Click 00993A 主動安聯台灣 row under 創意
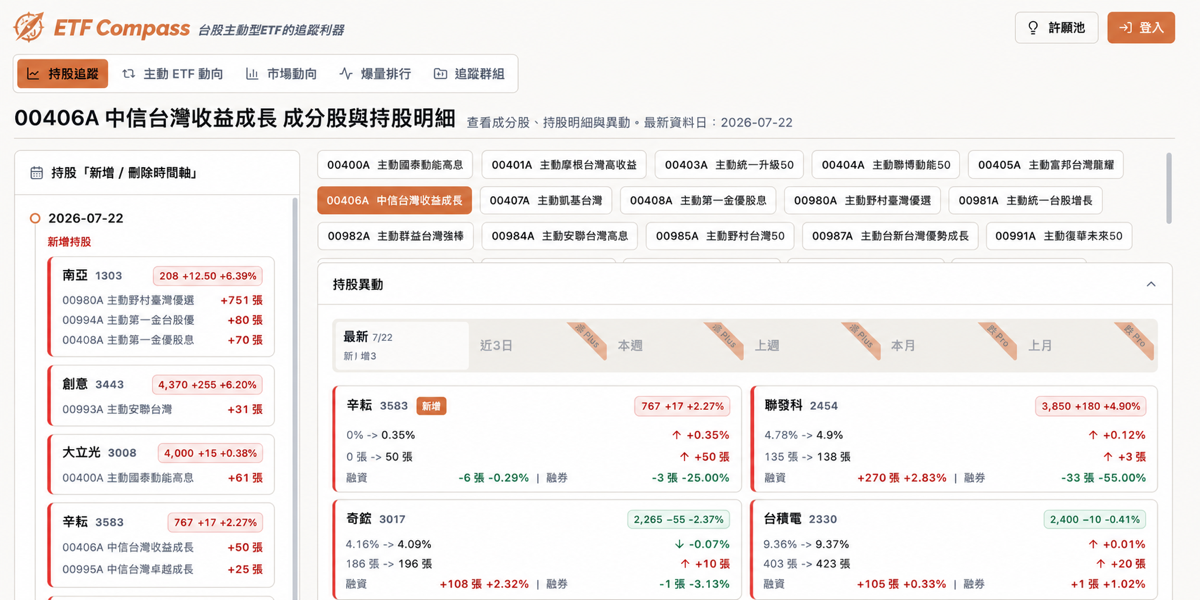The height and width of the screenshot is (600, 1200). [x=161, y=409]
